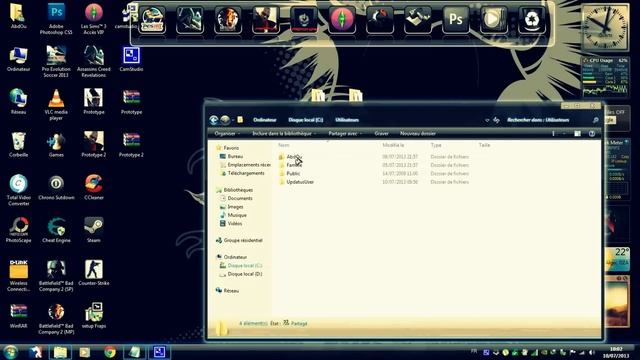The height and width of the screenshot is (360, 640).
Task: Select the CamStudio desktop shortcut
Action: [131, 59]
